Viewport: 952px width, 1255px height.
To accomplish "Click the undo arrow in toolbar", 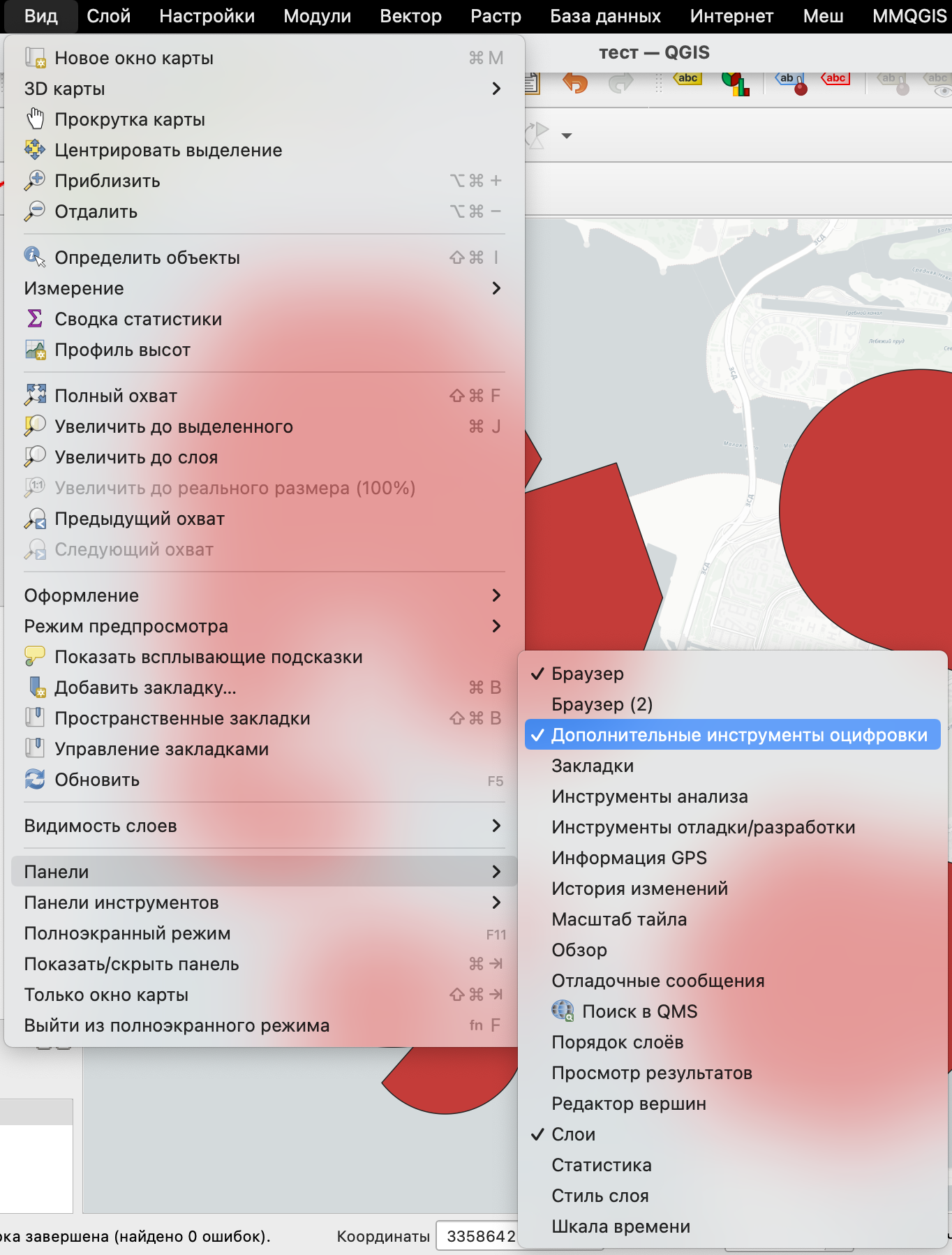I will [575, 83].
